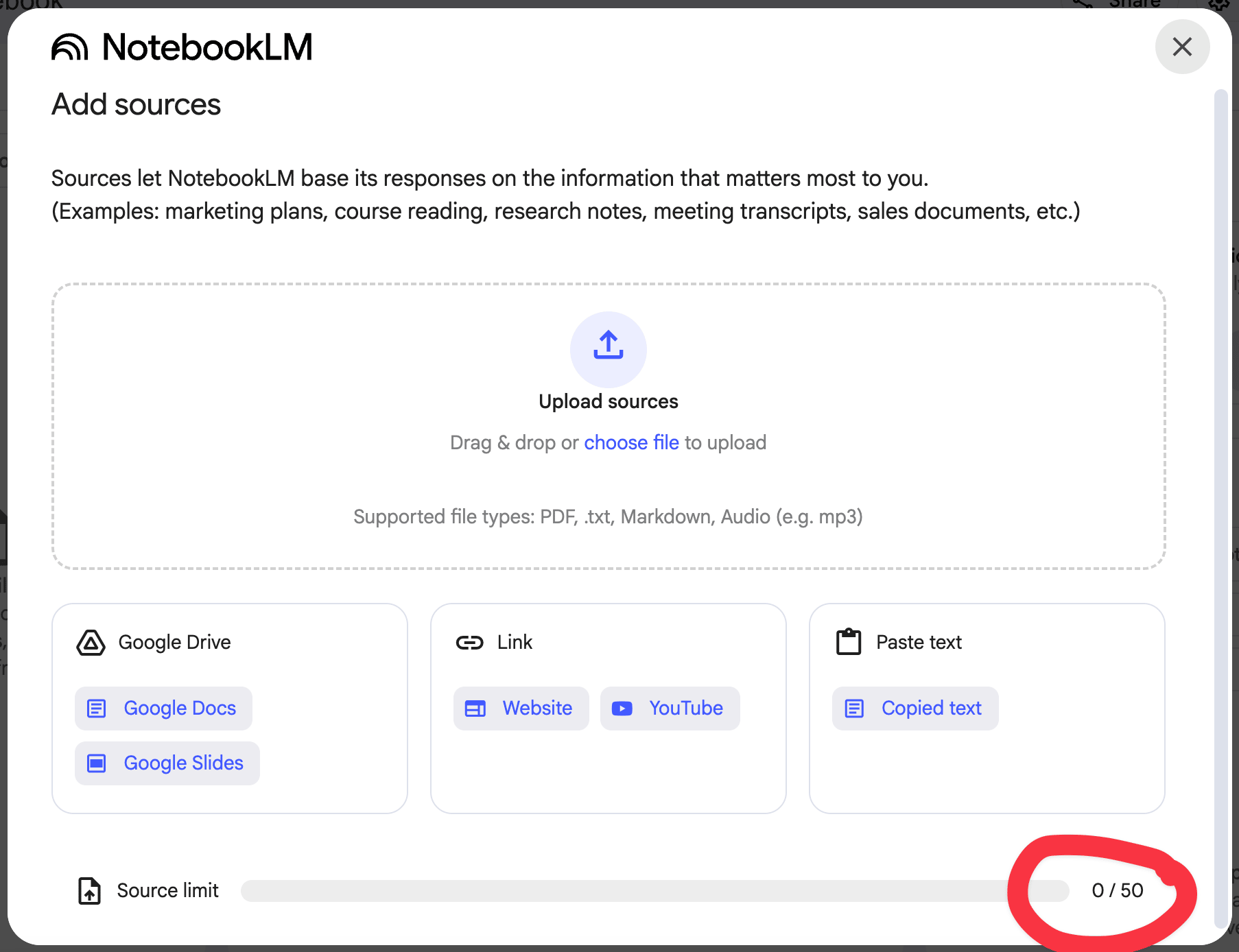Paste Copied text as source
This screenshot has width=1239, height=952.
click(915, 708)
